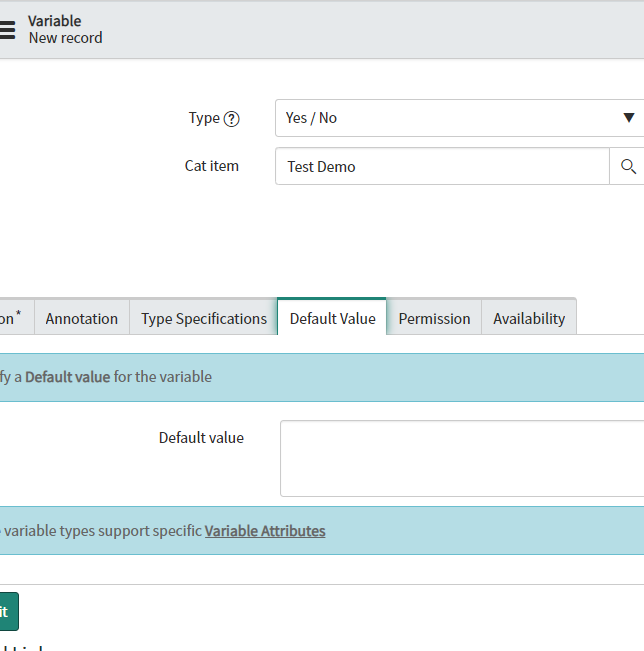The height and width of the screenshot is (651, 644).
Task: Follow the Variable Attributes link
Action: pos(265,531)
